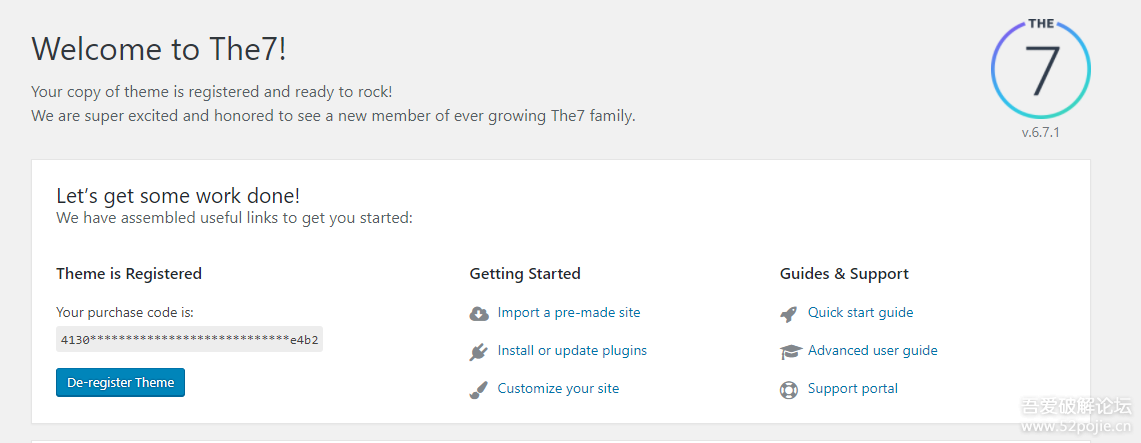Viewport: 1141px width, 443px height.
Task: Open the Import a pre-made site link
Action: pyautogui.click(x=569, y=313)
